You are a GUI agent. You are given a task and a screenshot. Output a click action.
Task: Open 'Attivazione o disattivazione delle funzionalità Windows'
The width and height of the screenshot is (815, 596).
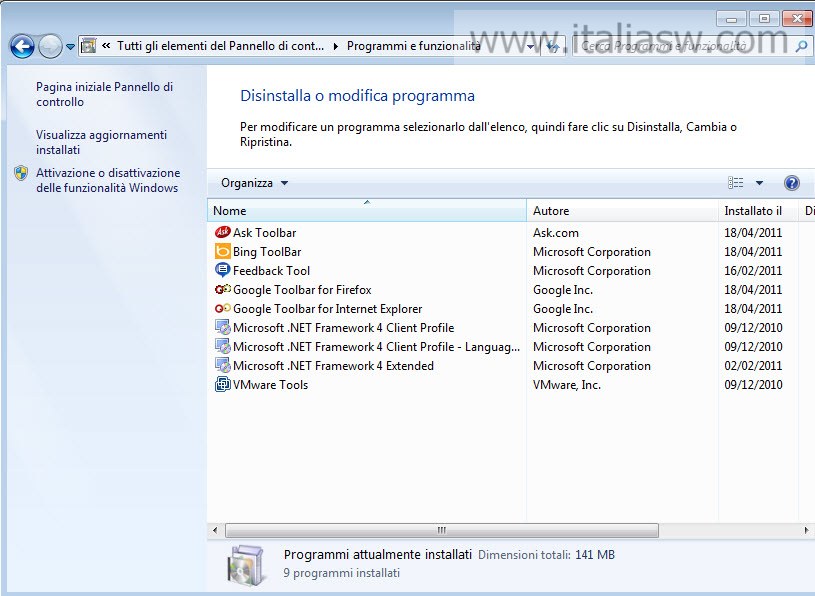pyautogui.click(x=108, y=180)
